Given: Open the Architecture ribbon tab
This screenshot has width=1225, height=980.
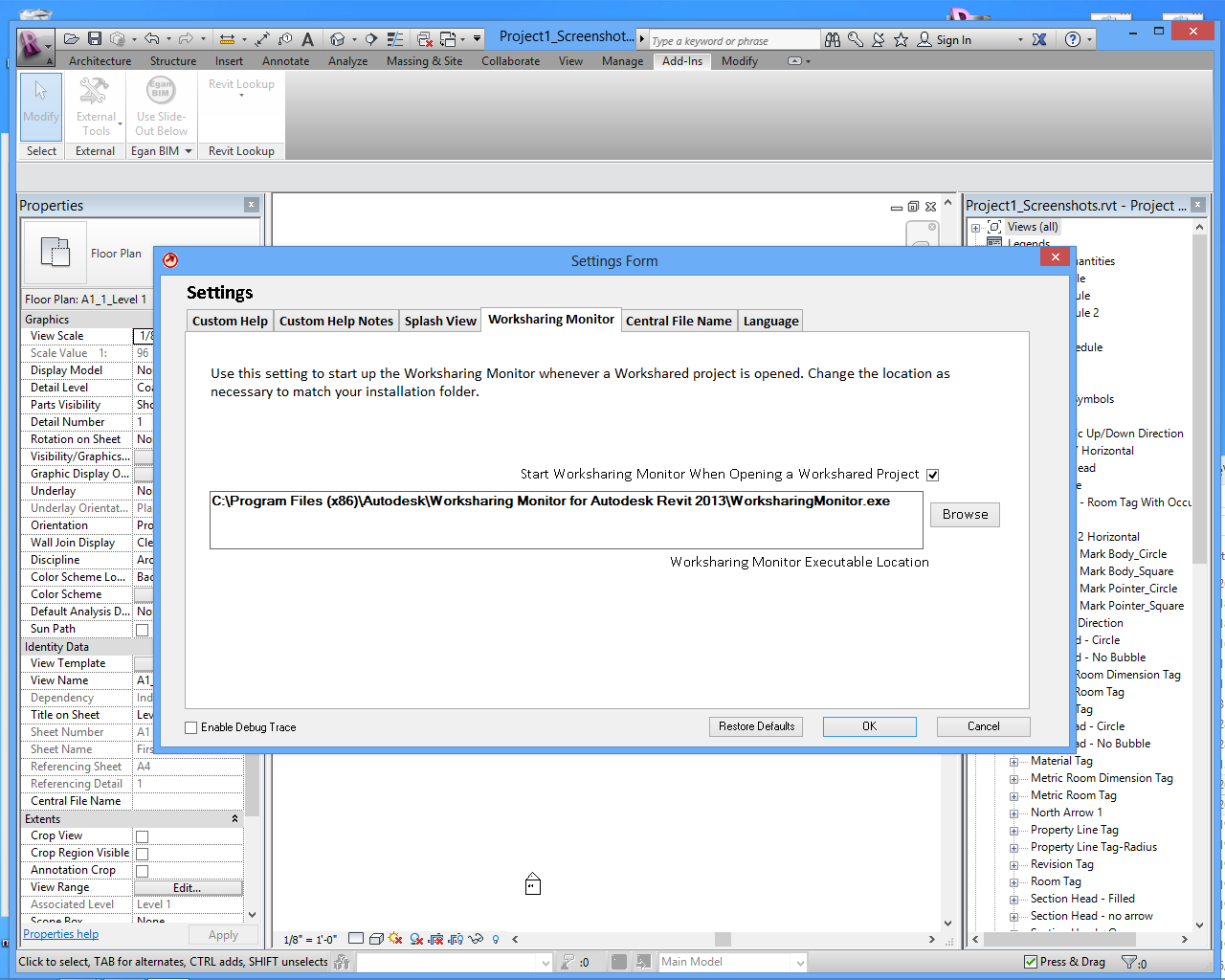Looking at the screenshot, I should tap(100, 61).
